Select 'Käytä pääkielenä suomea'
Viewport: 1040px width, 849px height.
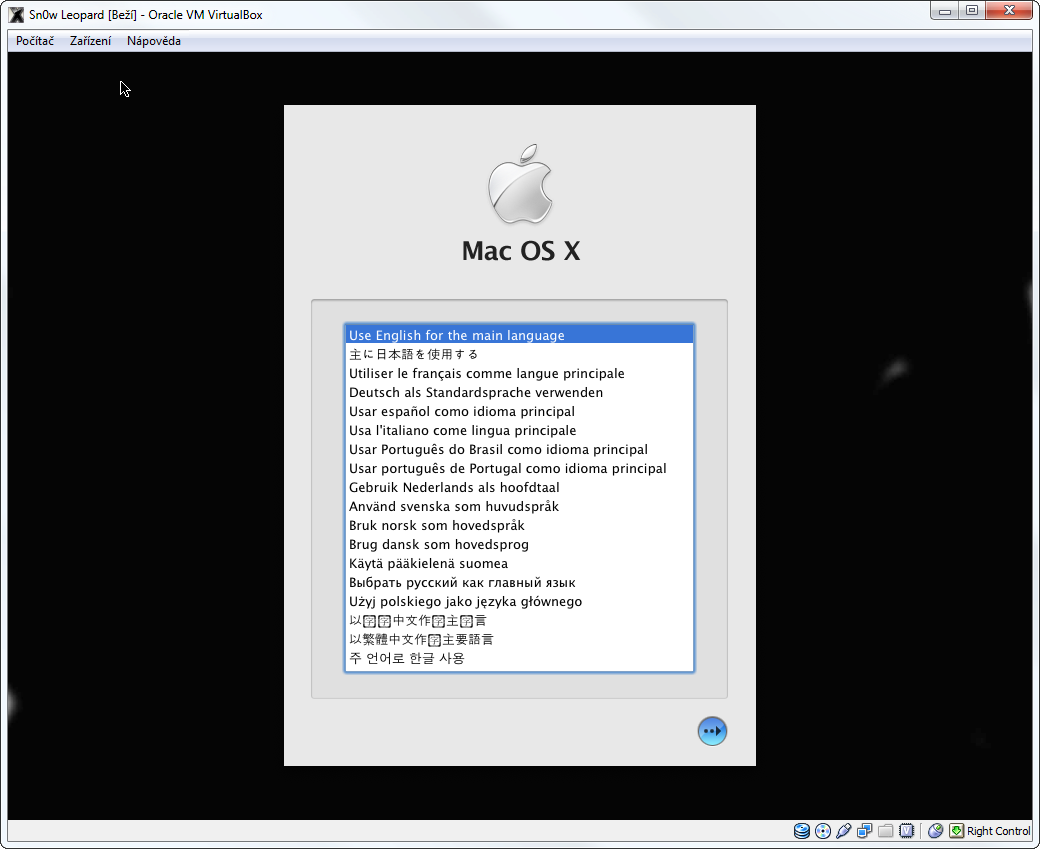[519, 563]
